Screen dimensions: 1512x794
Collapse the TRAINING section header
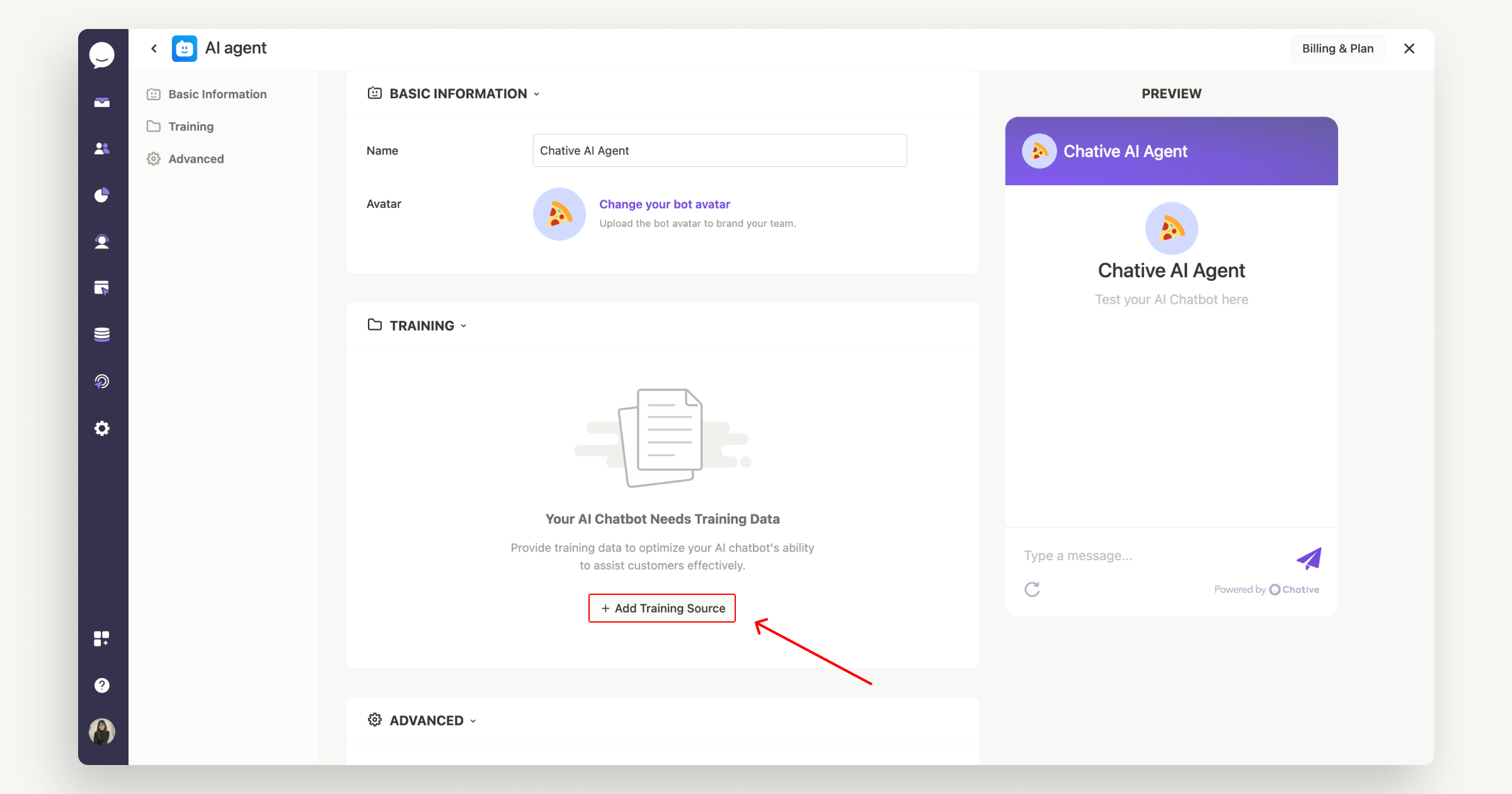click(x=421, y=326)
